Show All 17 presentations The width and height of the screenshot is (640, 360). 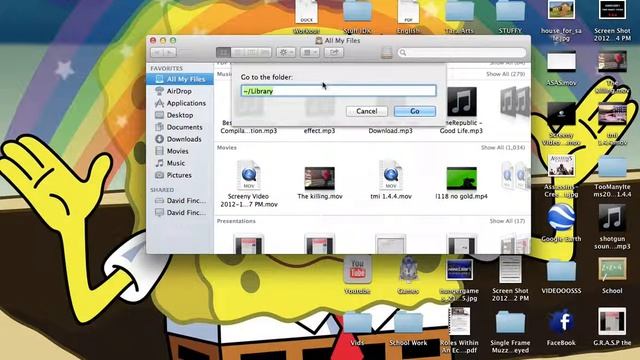(507, 221)
